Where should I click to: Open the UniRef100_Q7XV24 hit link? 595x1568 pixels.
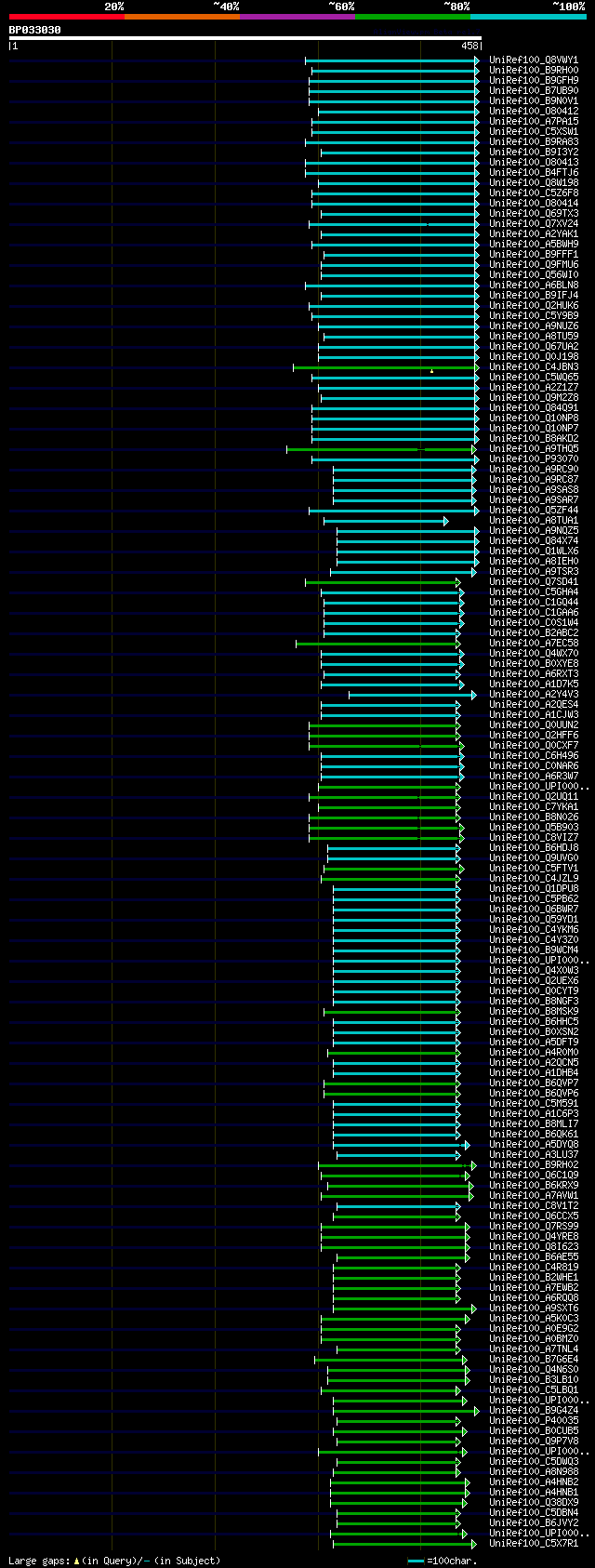pos(534,224)
